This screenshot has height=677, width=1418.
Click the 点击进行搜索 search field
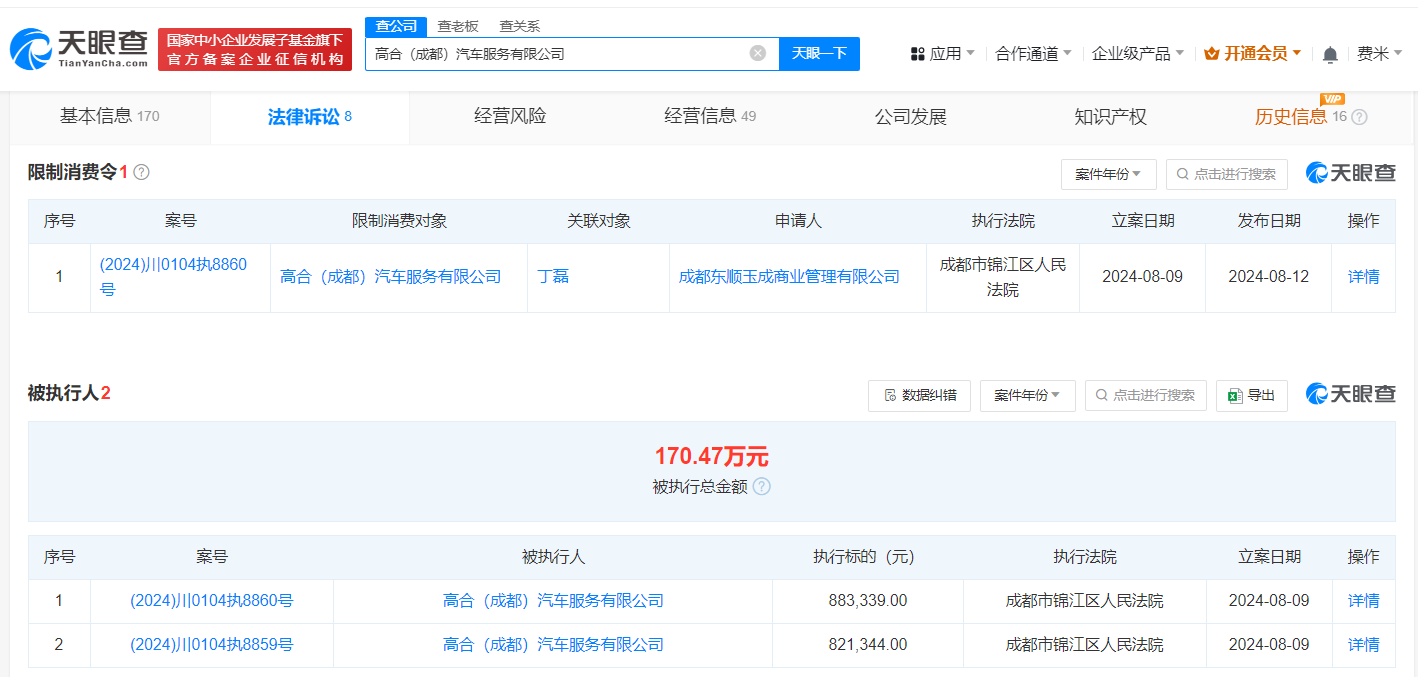[x=1227, y=173]
